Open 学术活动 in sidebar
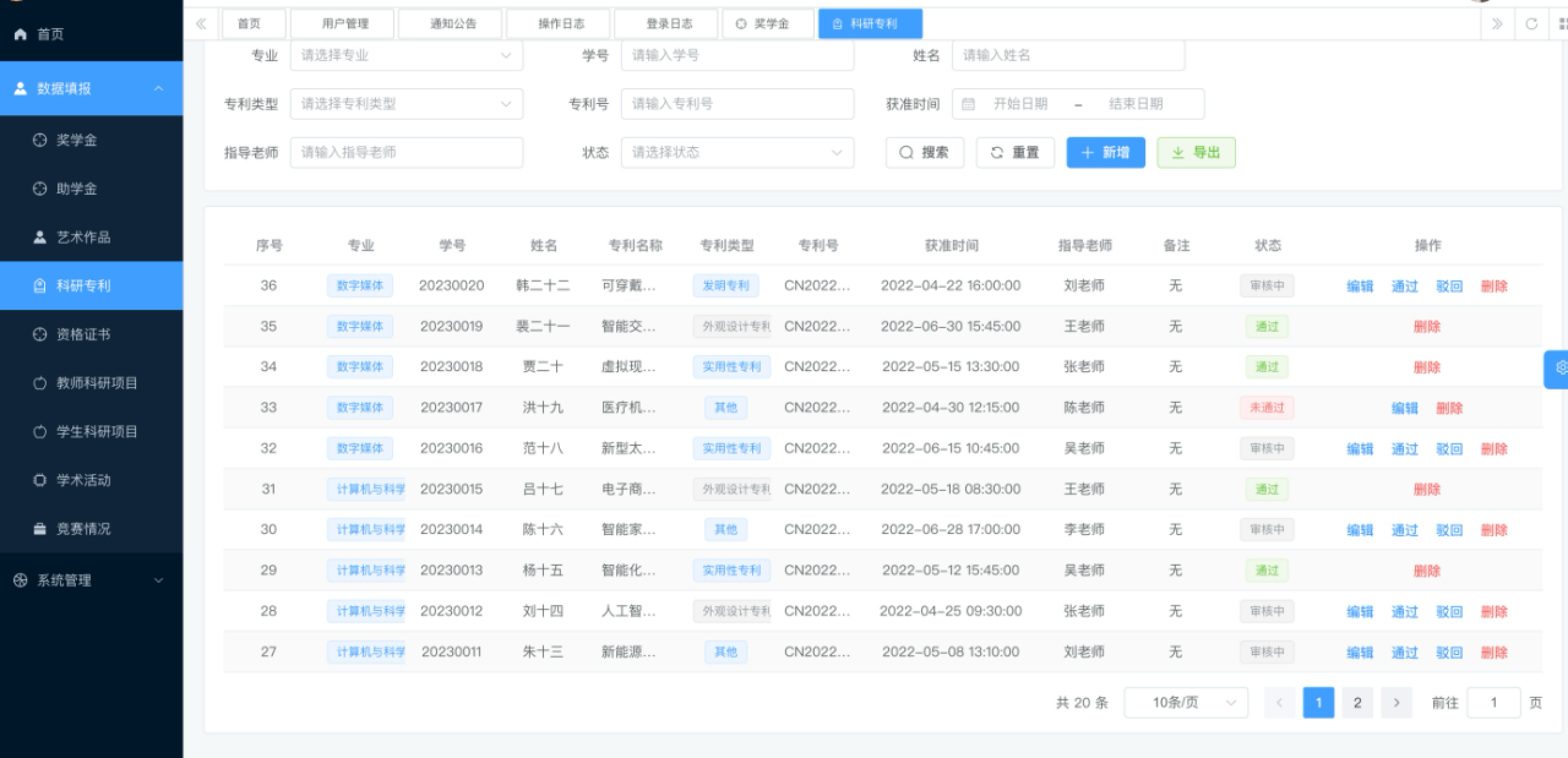1568x758 pixels. point(92,480)
